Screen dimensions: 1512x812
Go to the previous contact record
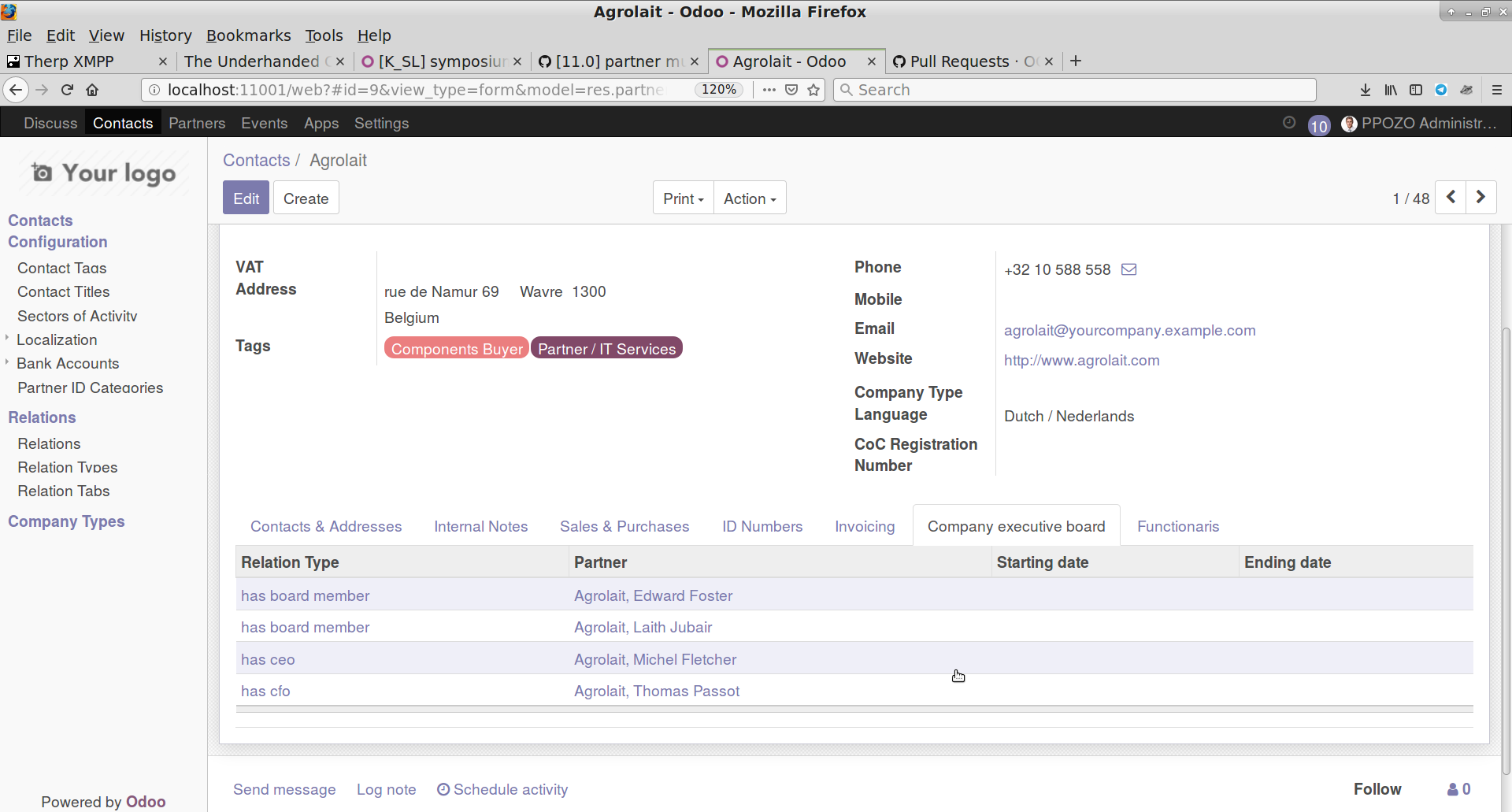pos(1451,197)
